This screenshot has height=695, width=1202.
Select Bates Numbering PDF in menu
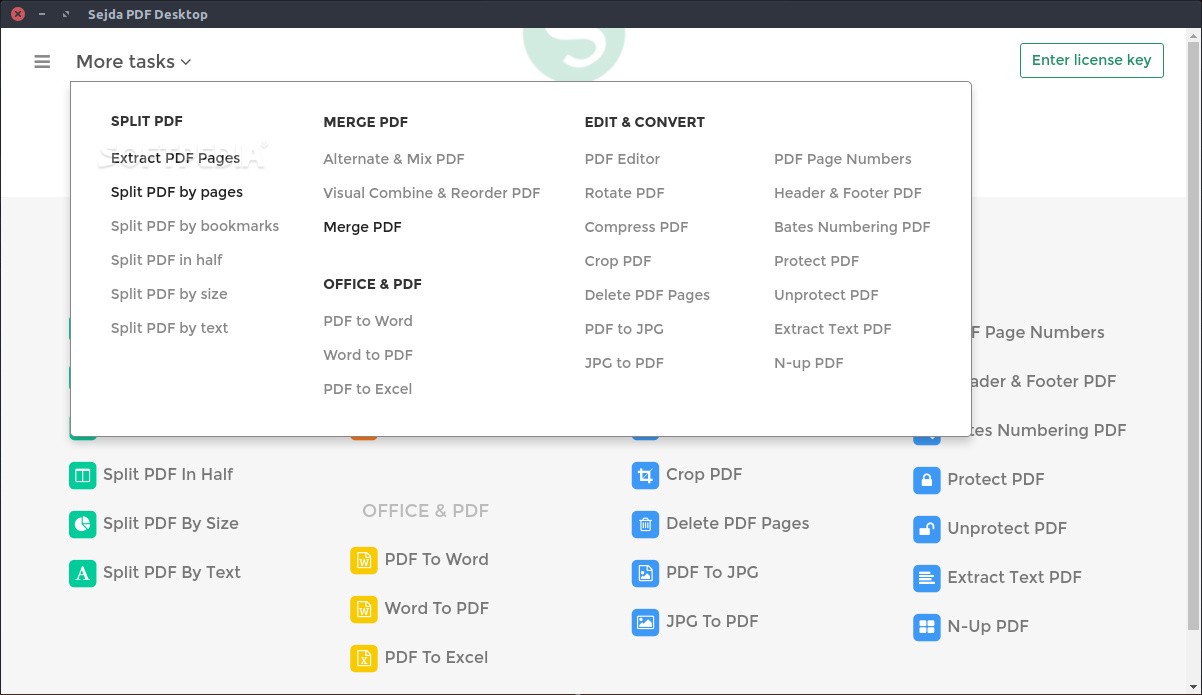coord(852,227)
